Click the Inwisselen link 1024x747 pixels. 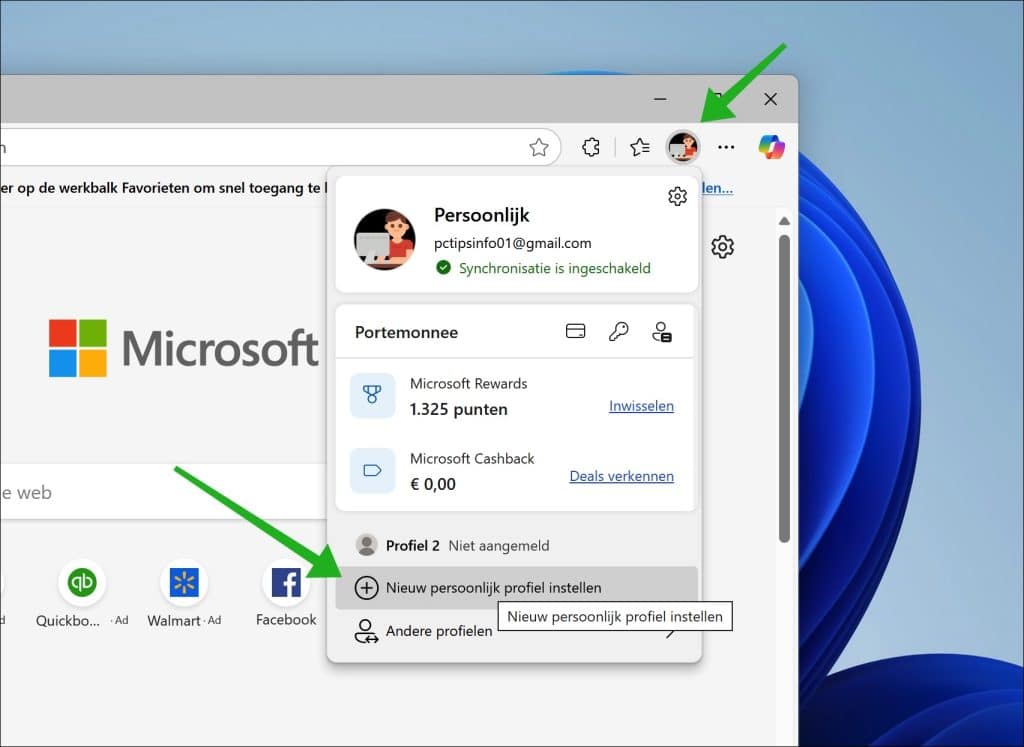click(x=641, y=405)
